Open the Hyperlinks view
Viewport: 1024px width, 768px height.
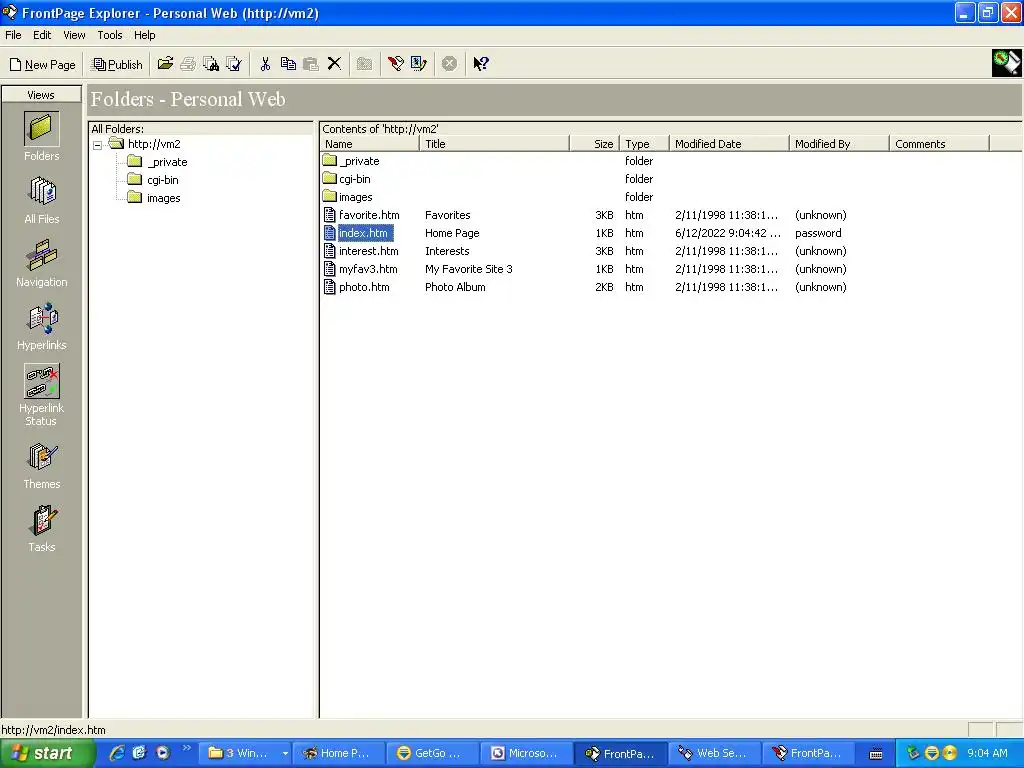click(42, 327)
